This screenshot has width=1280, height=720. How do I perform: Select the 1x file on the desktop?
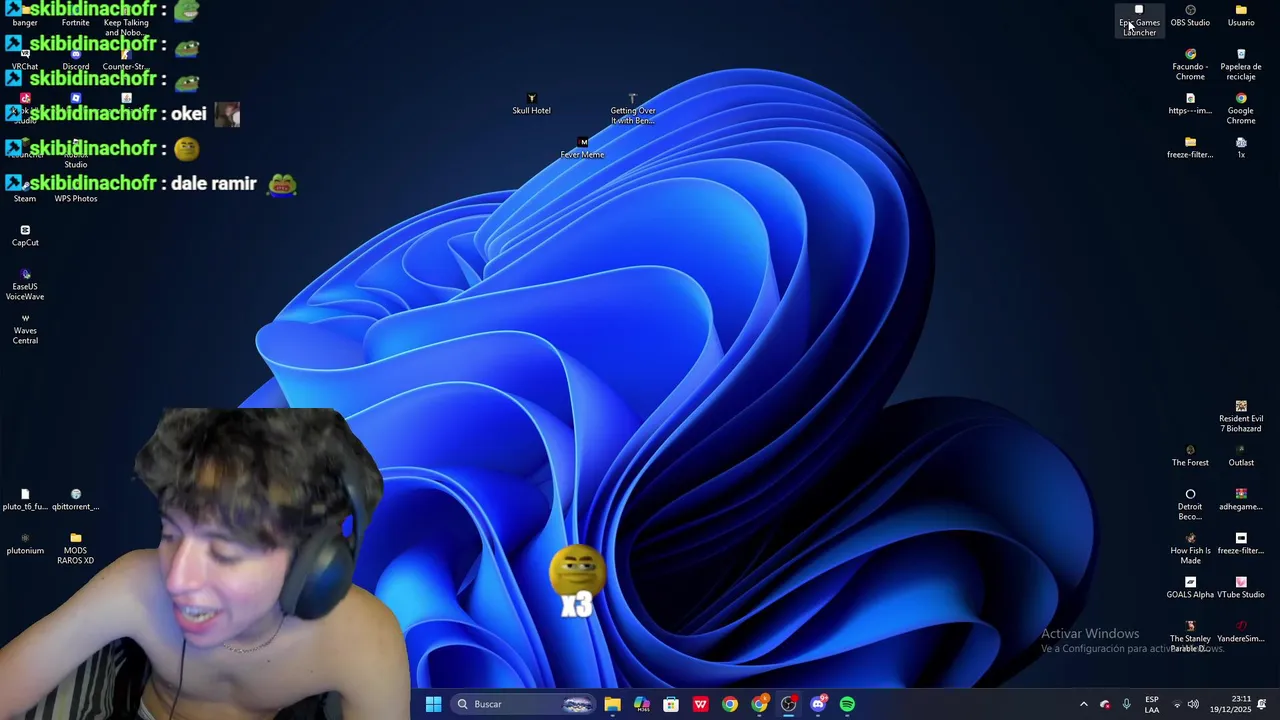[1241, 148]
